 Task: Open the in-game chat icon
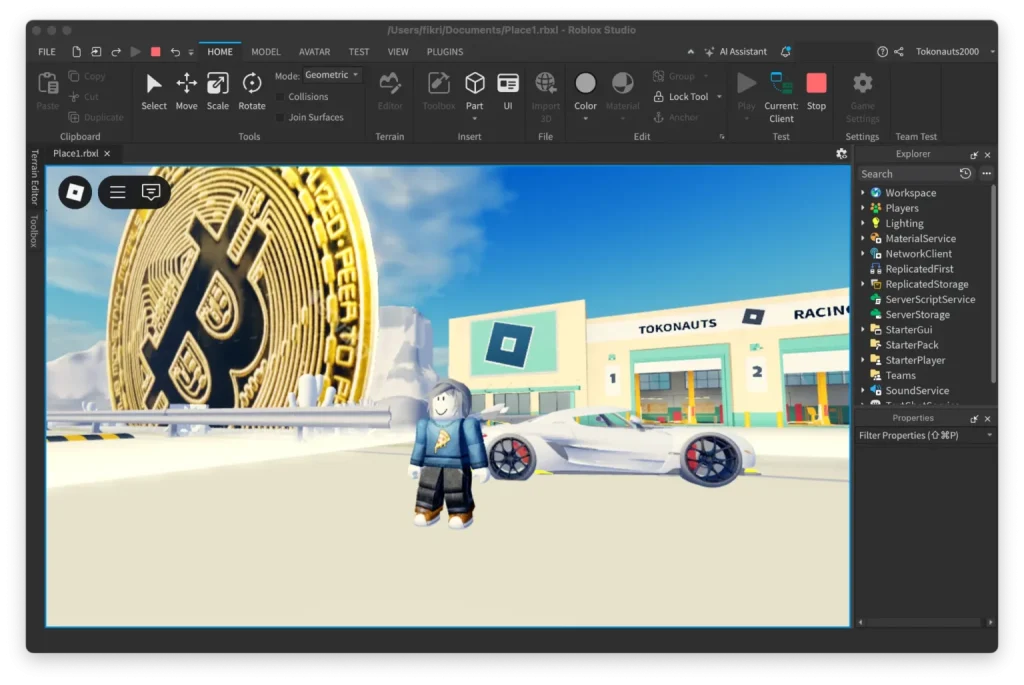coord(151,192)
